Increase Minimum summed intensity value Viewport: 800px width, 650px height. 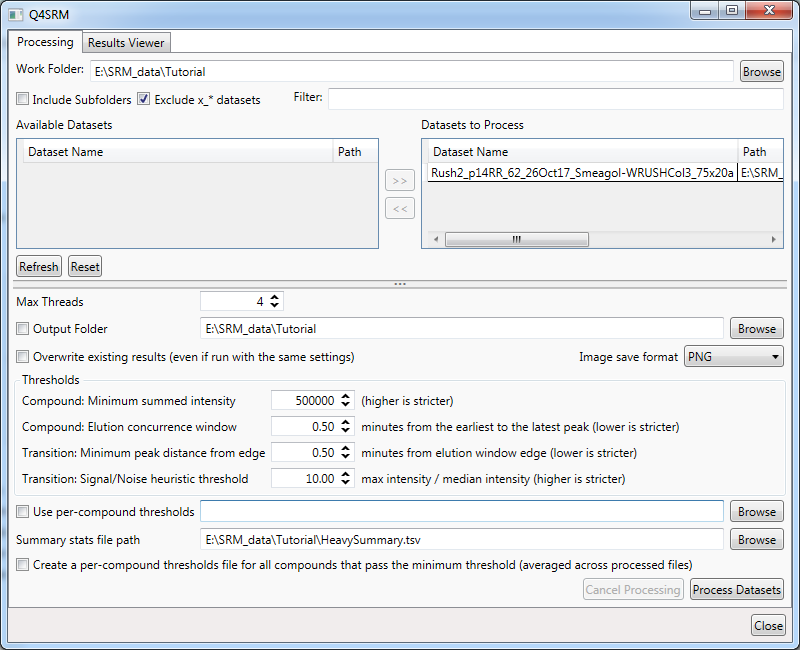(345, 396)
